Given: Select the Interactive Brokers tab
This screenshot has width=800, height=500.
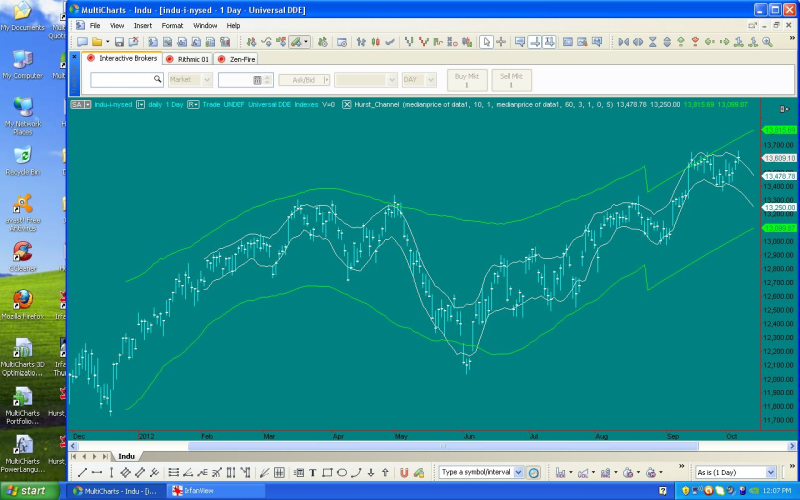Looking at the screenshot, I should click(122, 58).
